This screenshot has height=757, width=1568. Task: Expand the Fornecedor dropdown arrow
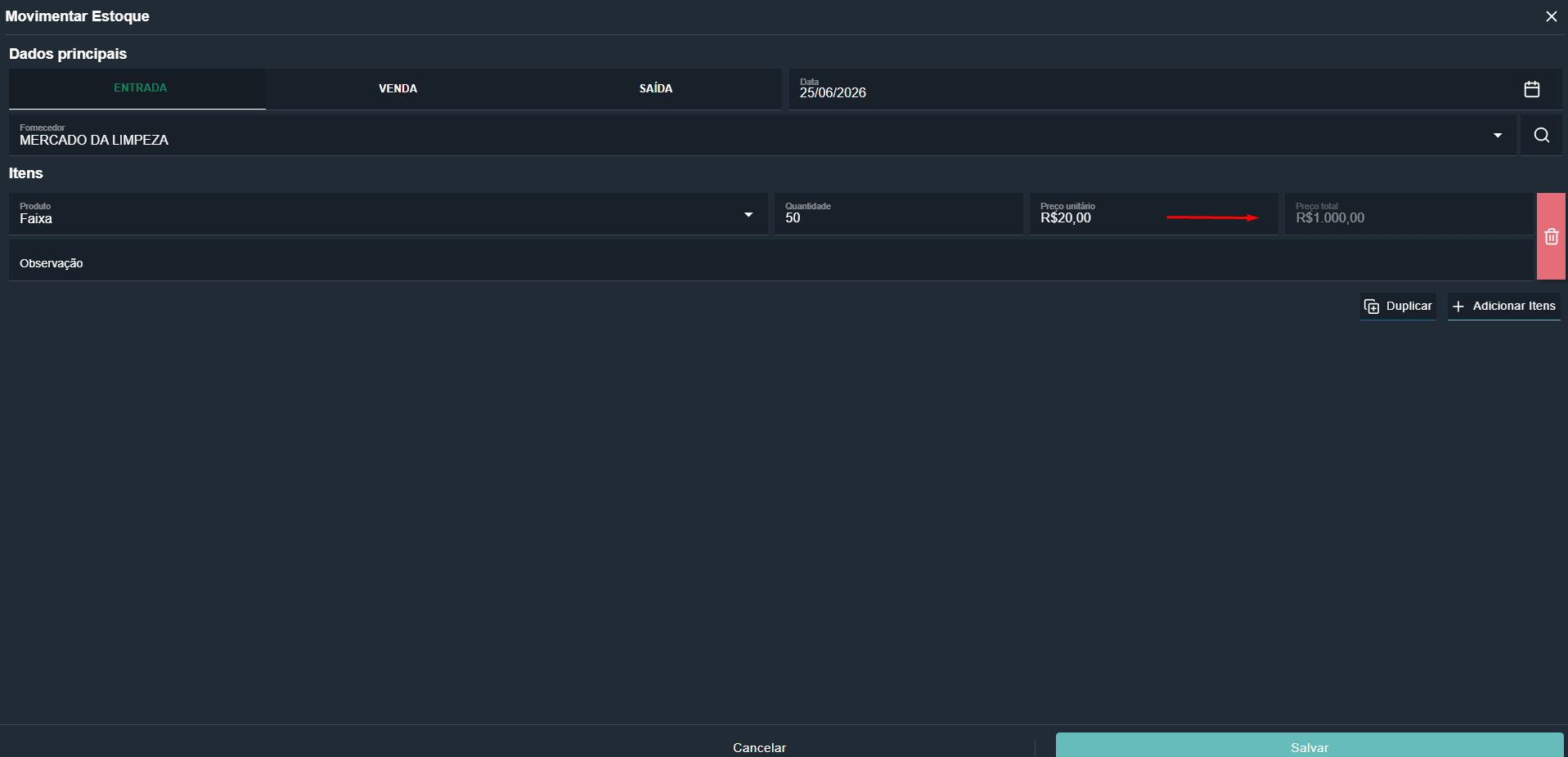point(1497,135)
